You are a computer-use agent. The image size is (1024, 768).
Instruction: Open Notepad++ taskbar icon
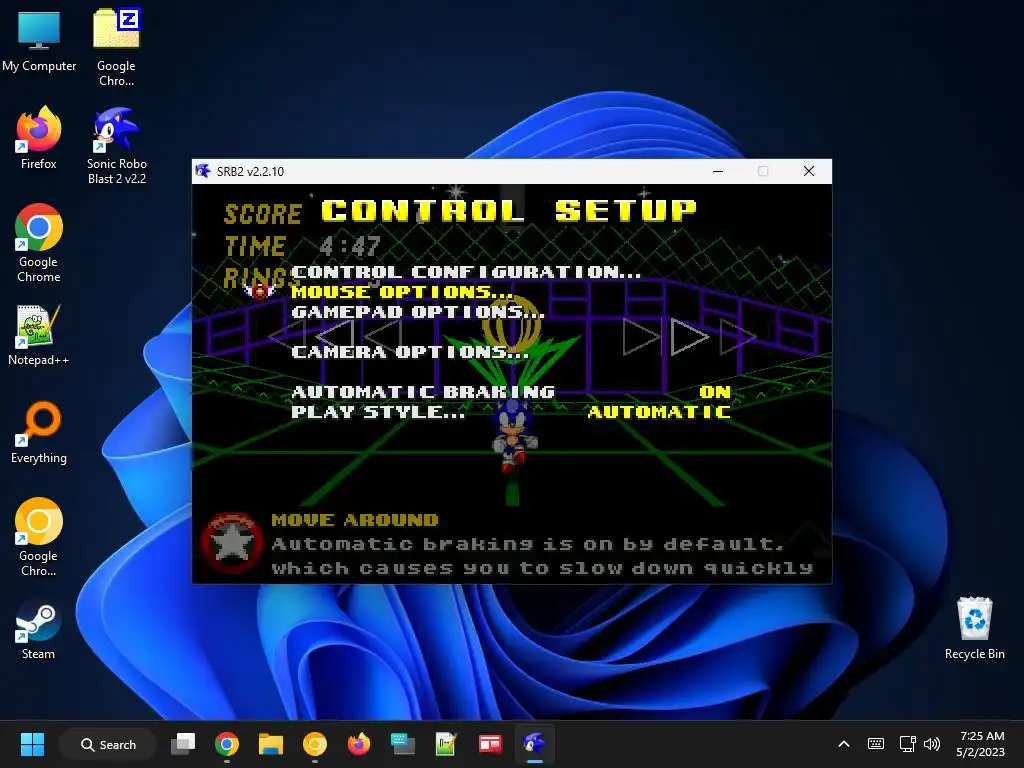click(x=446, y=744)
